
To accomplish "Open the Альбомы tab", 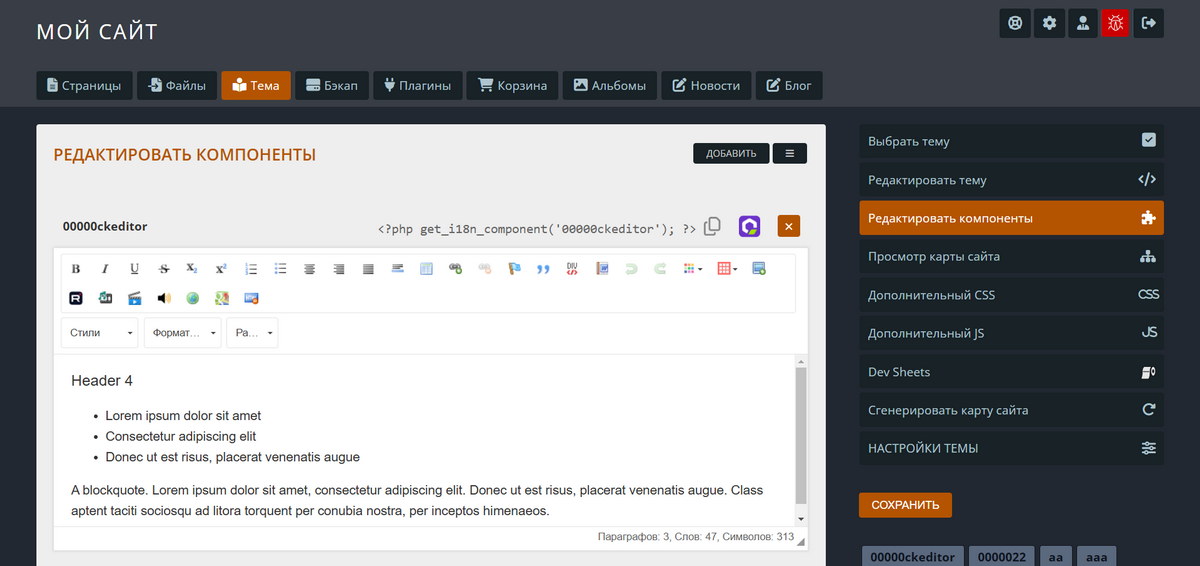I will click(x=610, y=85).
